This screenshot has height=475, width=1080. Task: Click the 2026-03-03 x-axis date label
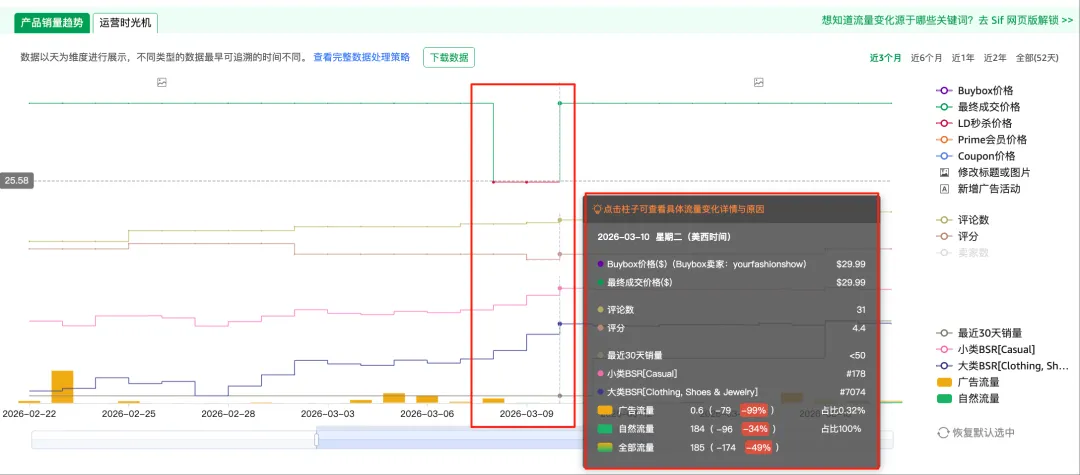pyautogui.click(x=327, y=414)
